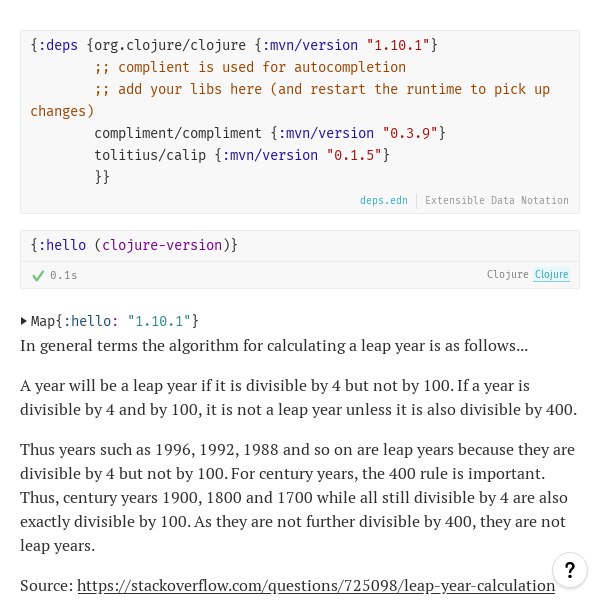
Task: Click the Clojure runtime link
Action: (x=551, y=275)
